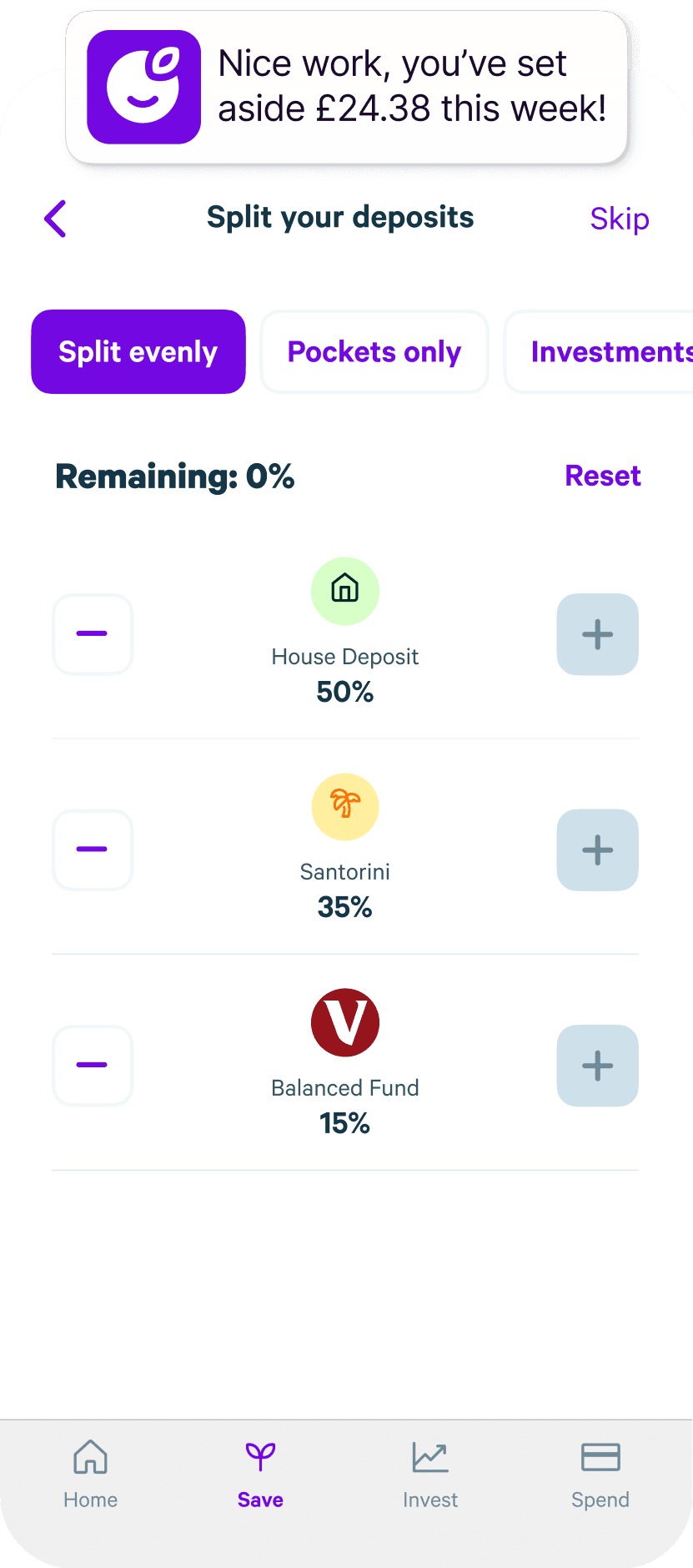Choose the Split evenly option
The height and width of the screenshot is (1568, 693).
click(x=138, y=351)
